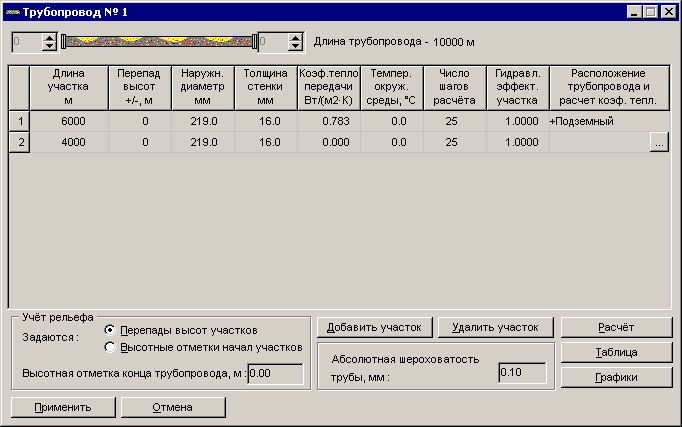Click column header 'Расположение трубопровода'
The height and width of the screenshot is (427, 682).
coord(609,87)
